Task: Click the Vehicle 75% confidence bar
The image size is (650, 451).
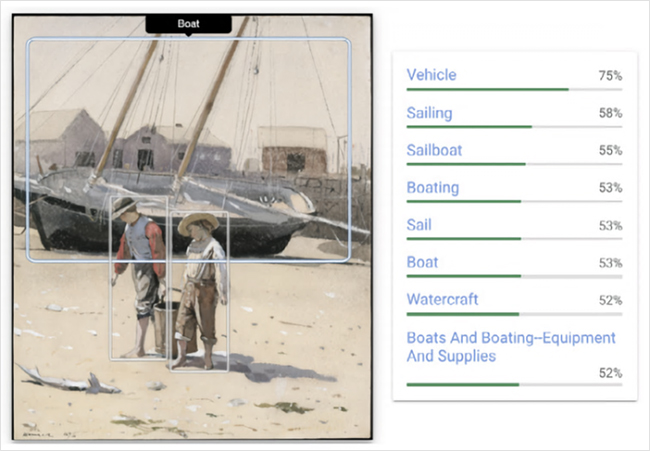Action: pos(487,89)
